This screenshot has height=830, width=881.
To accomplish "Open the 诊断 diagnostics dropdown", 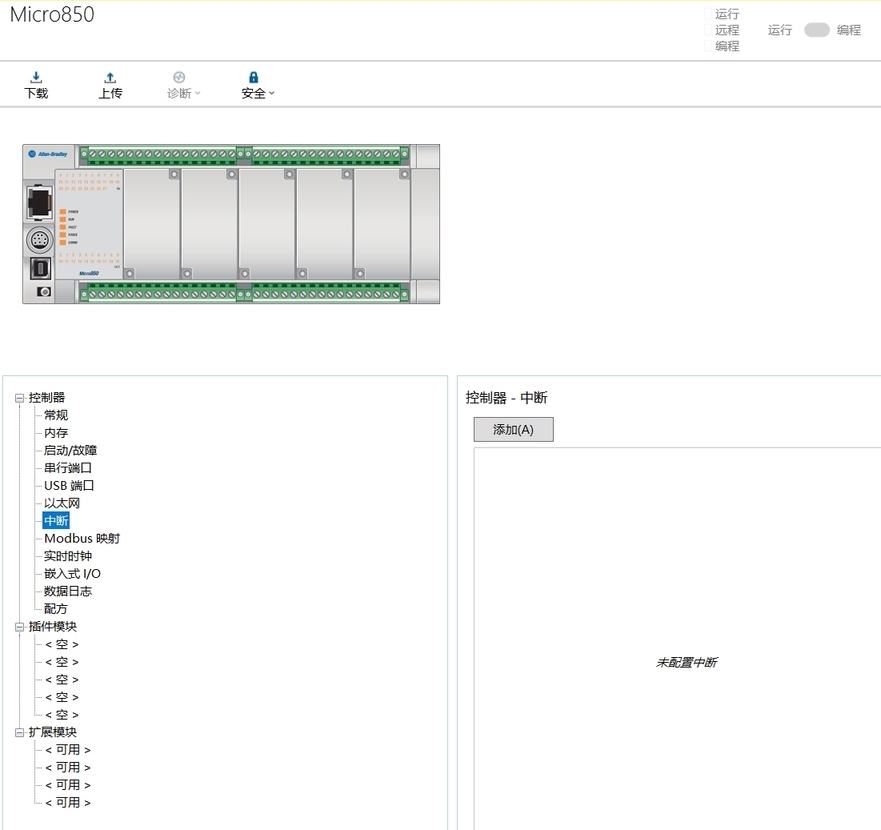I will 183,85.
